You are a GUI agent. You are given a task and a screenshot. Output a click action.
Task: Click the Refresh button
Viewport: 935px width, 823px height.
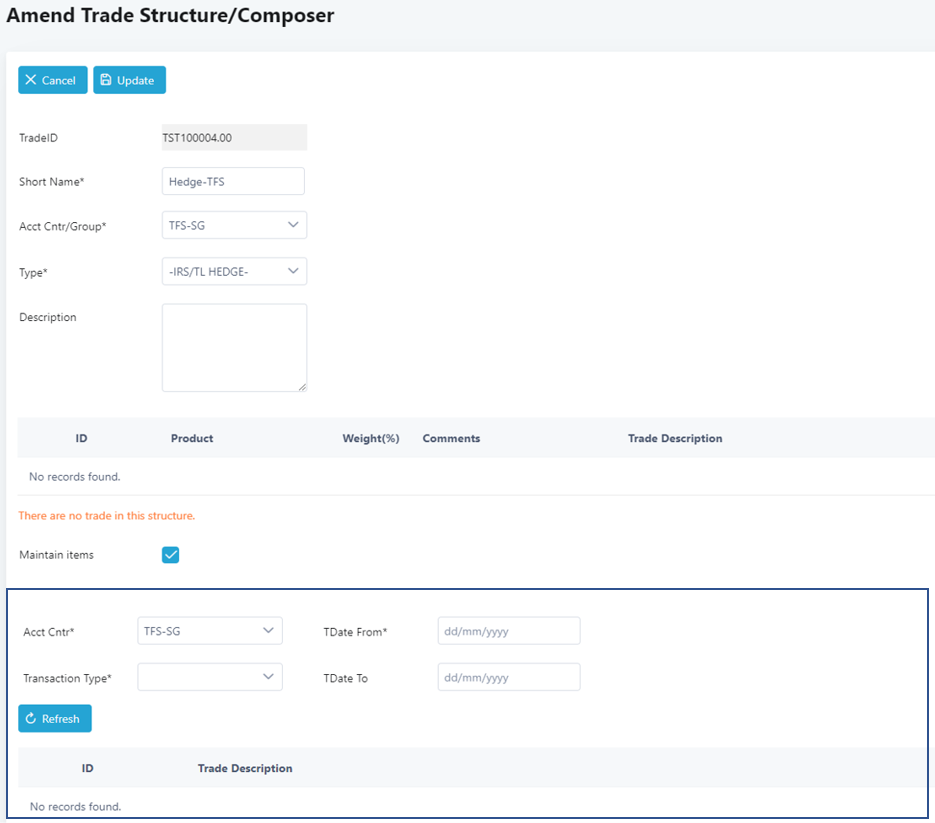click(x=55, y=718)
